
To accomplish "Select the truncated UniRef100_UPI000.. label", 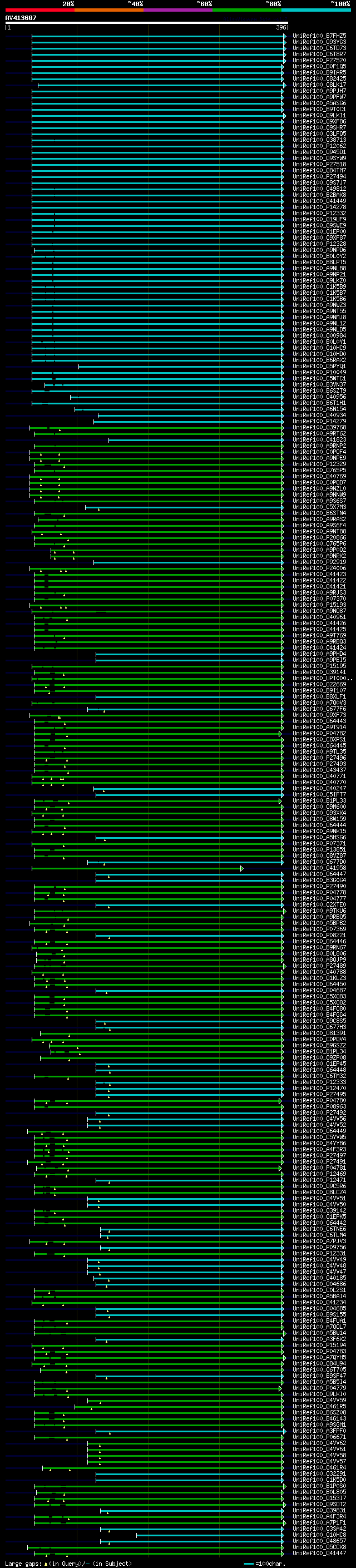I will click(x=323, y=678).
